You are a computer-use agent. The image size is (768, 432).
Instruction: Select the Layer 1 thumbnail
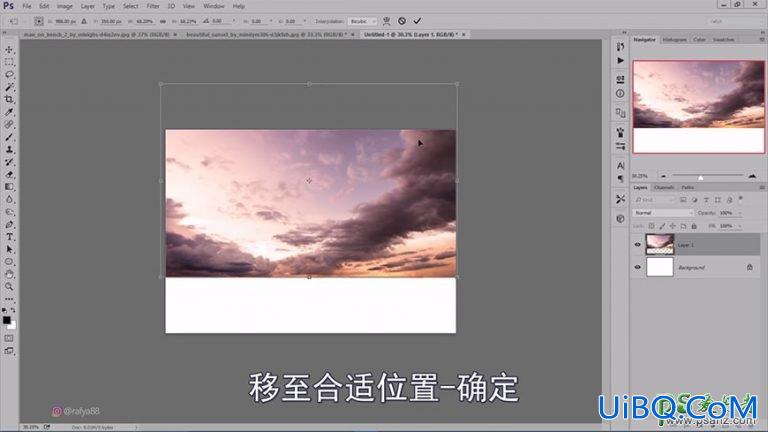point(659,244)
